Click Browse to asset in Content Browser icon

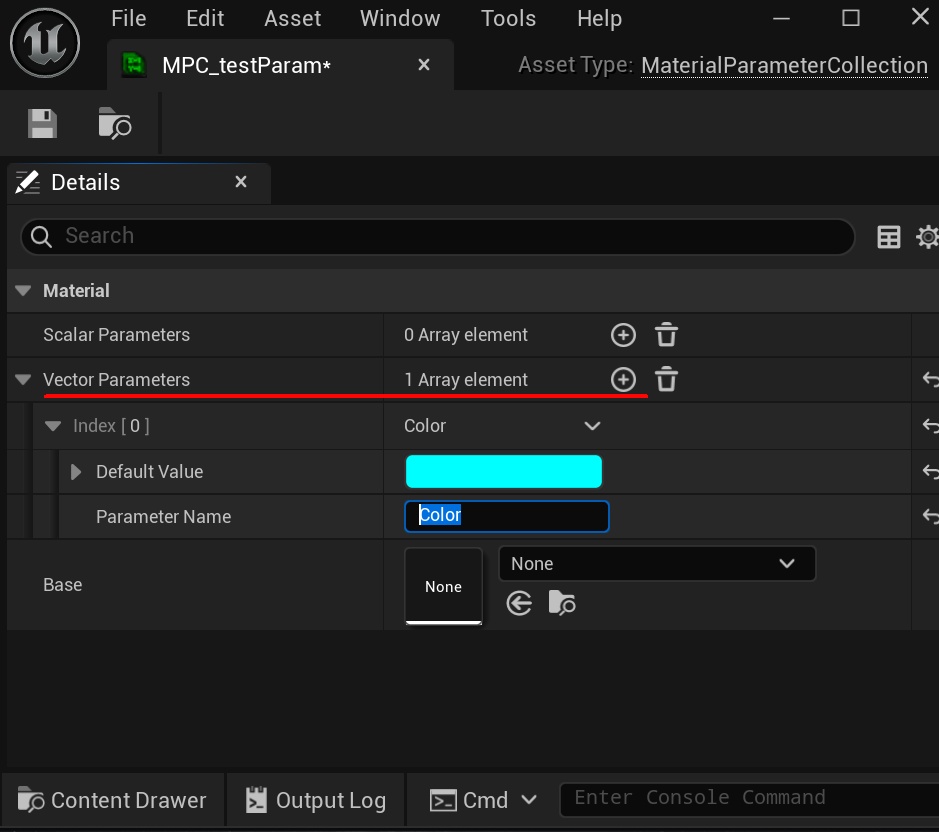pyautogui.click(x=115, y=124)
